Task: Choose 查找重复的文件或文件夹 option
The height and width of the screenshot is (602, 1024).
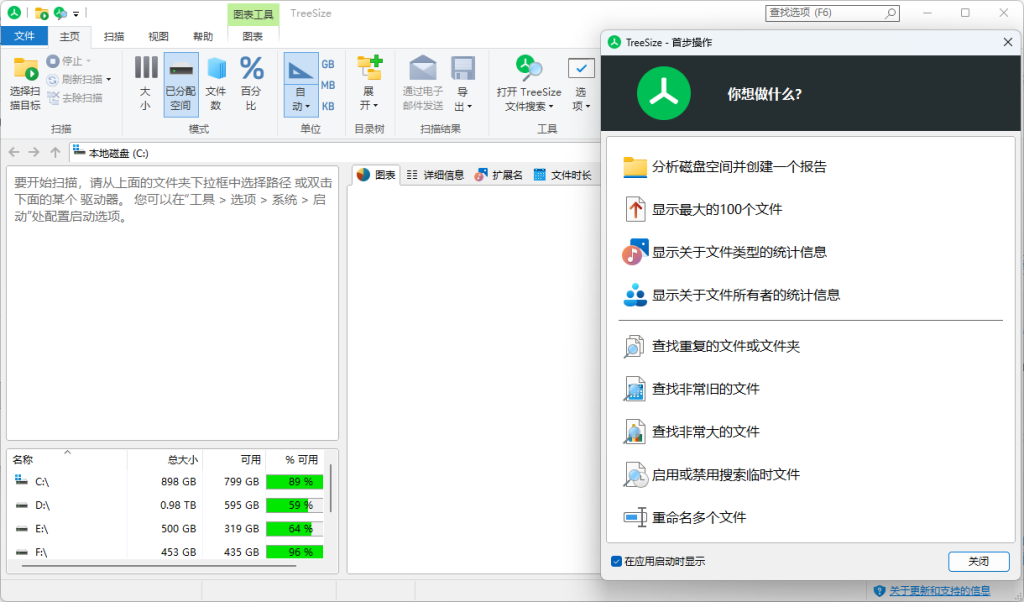Action: [x=725, y=346]
